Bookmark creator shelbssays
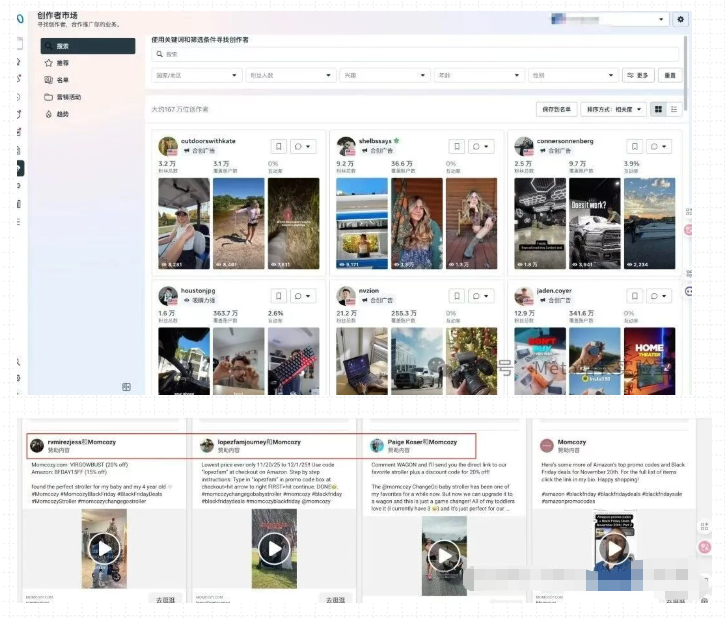This screenshot has height=620, width=725. tap(456, 146)
